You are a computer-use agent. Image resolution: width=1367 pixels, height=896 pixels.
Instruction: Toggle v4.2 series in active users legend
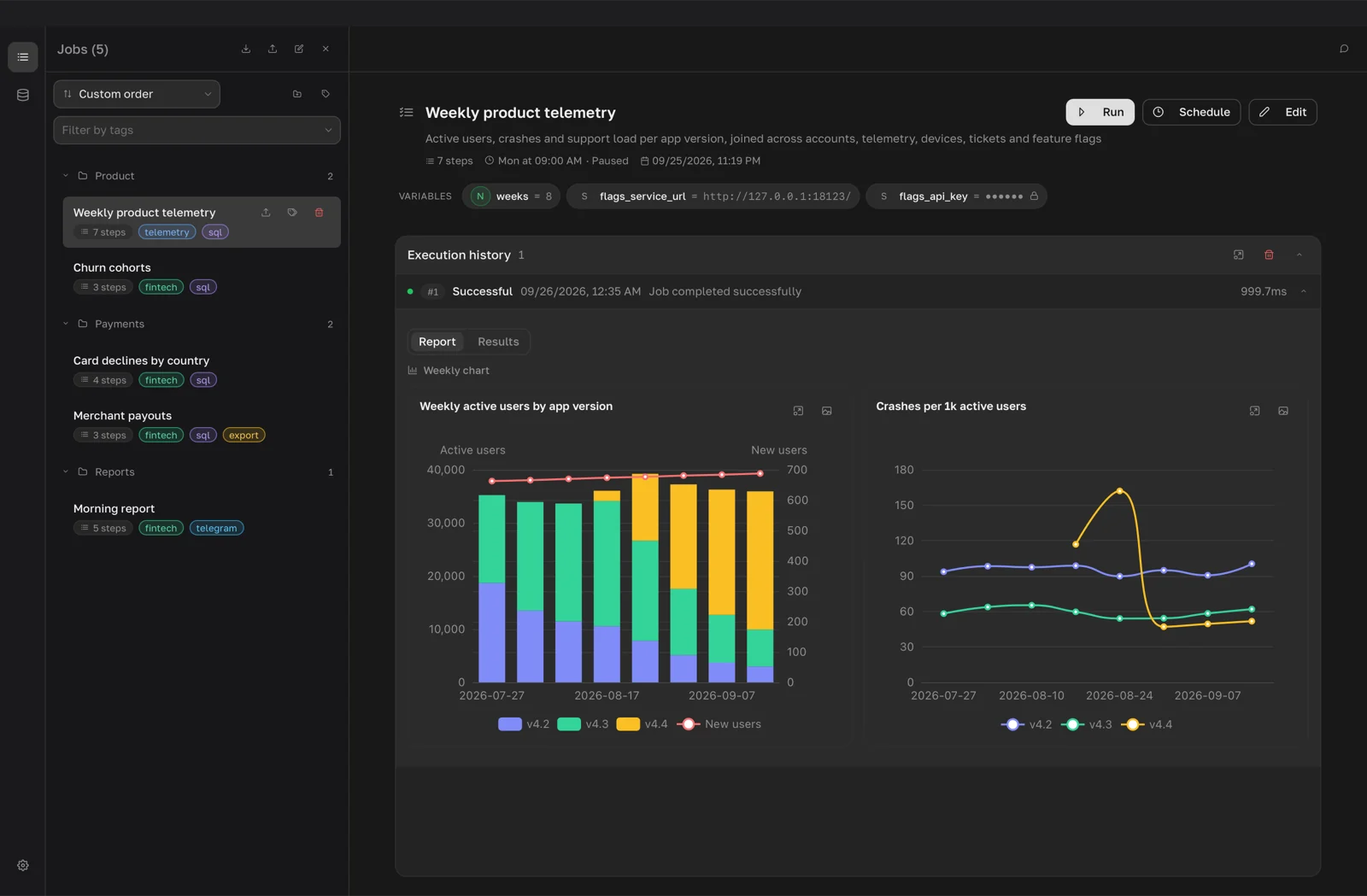524,724
